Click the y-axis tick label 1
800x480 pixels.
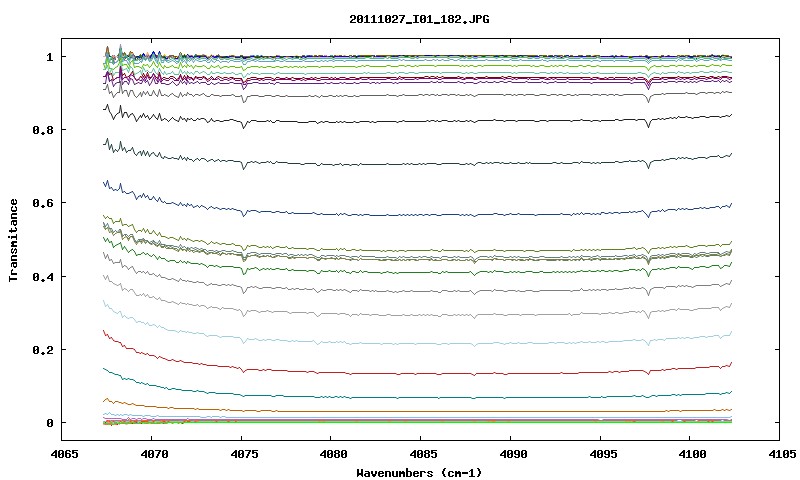[49, 57]
